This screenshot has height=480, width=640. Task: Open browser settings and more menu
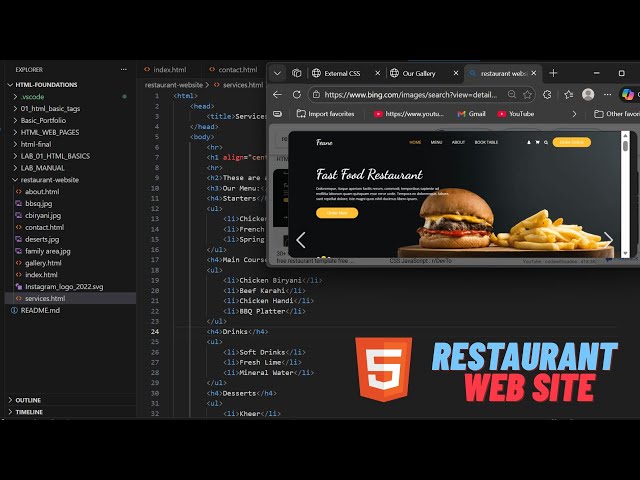[607, 95]
